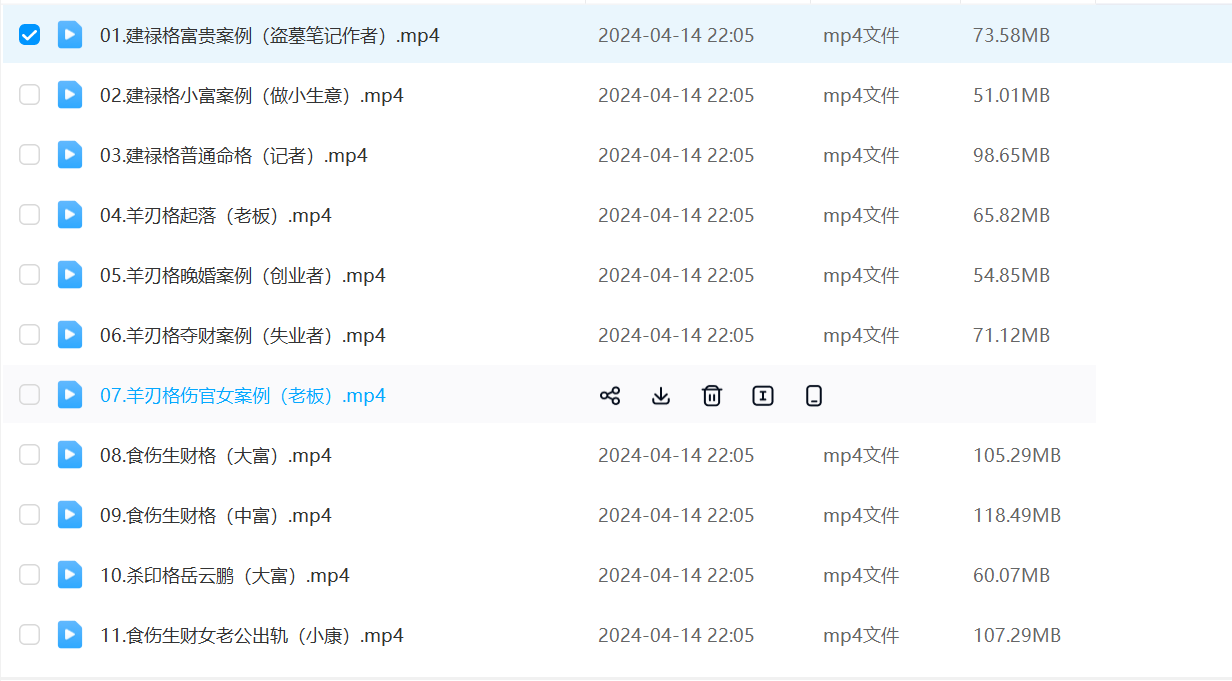Click video file icon for 10.杀印格岳云鹏
The height and width of the screenshot is (681, 1232).
(70, 575)
